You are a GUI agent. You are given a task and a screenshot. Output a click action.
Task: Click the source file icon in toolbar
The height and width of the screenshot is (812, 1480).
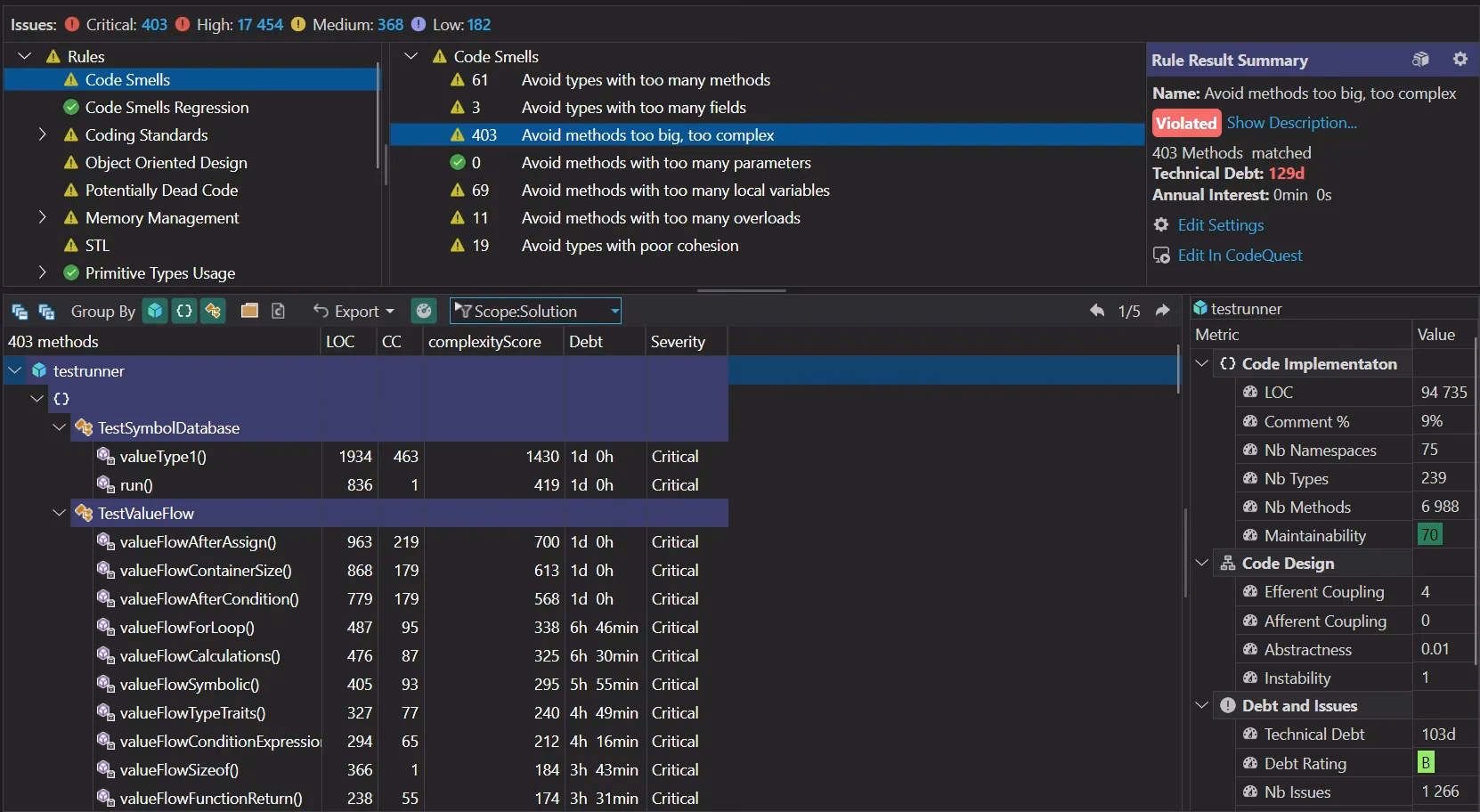(278, 311)
